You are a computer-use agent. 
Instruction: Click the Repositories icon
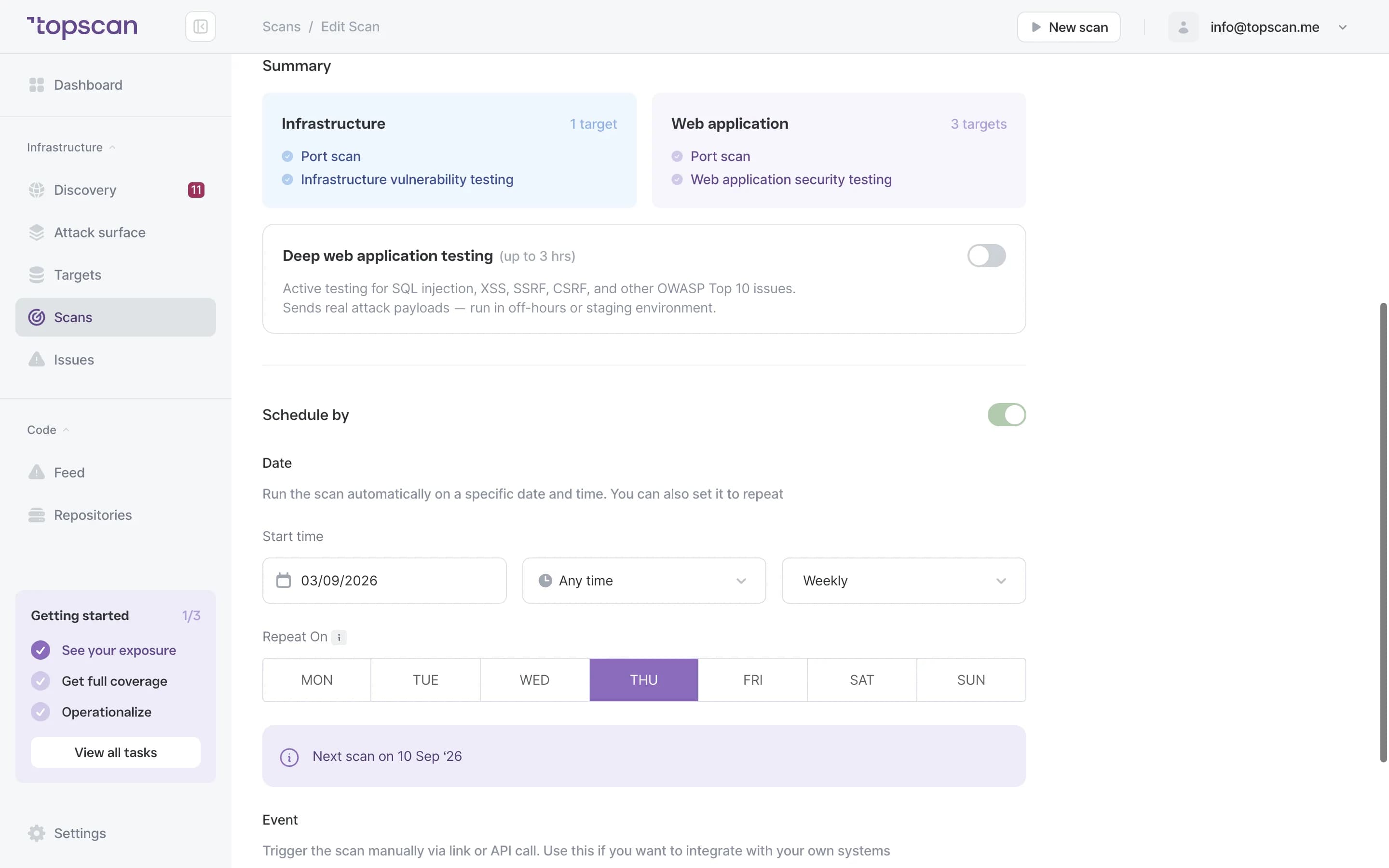[36, 515]
